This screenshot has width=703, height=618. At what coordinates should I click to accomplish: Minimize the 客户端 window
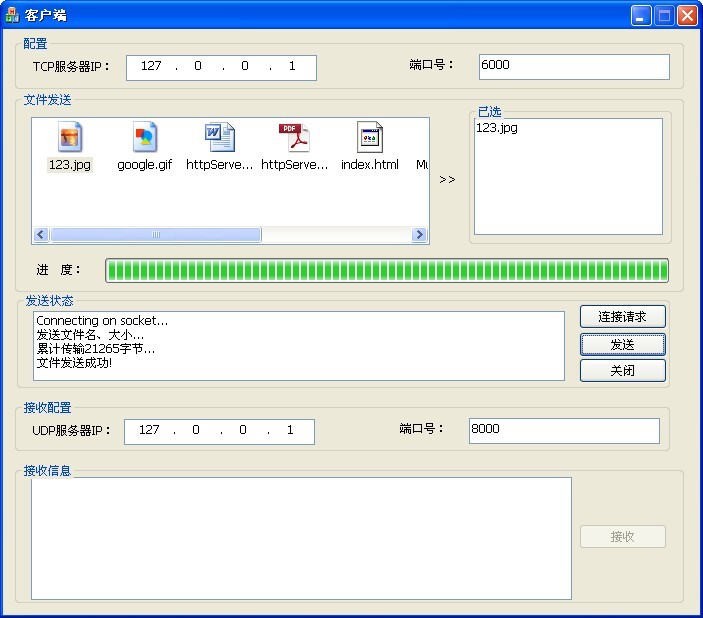[x=641, y=16]
